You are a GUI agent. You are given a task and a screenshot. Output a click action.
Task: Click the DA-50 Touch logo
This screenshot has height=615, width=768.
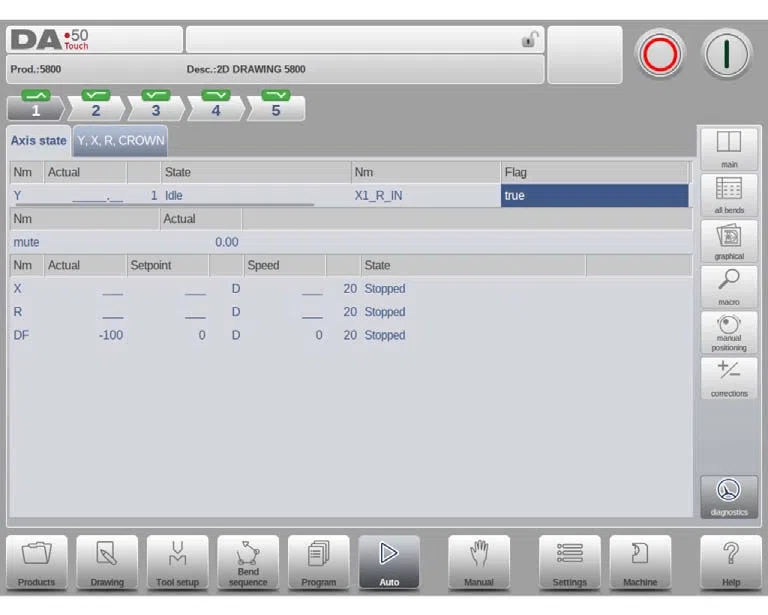click(50, 39)
